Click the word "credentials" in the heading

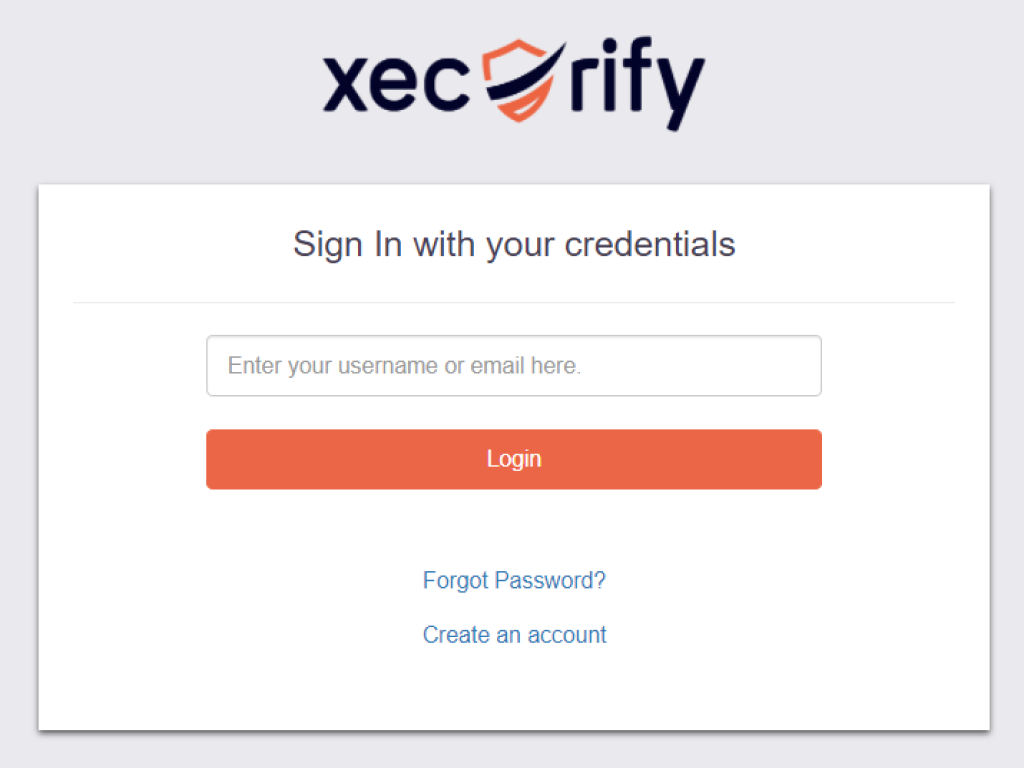650,244
